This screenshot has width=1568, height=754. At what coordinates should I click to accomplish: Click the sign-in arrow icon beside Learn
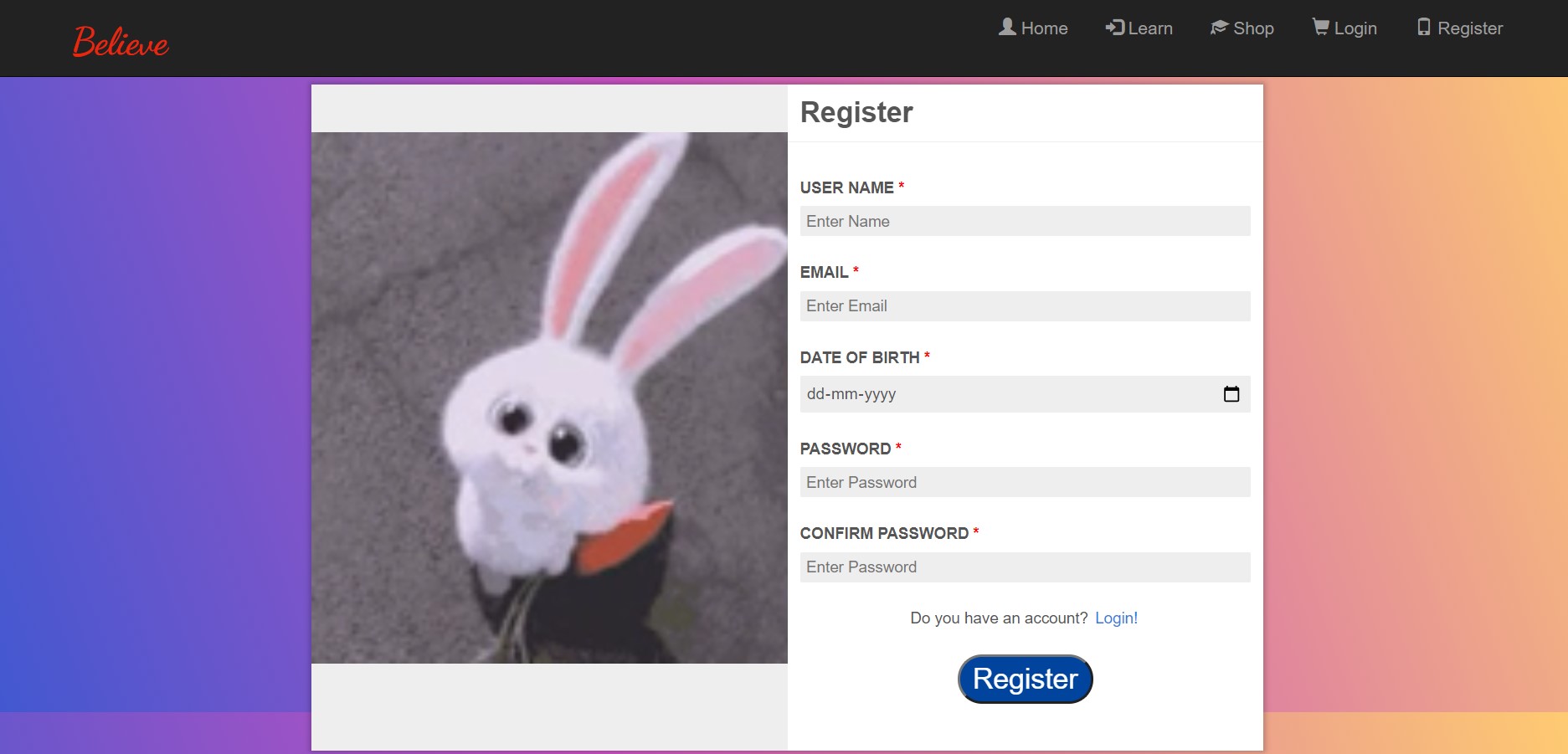coord(1114,28)
